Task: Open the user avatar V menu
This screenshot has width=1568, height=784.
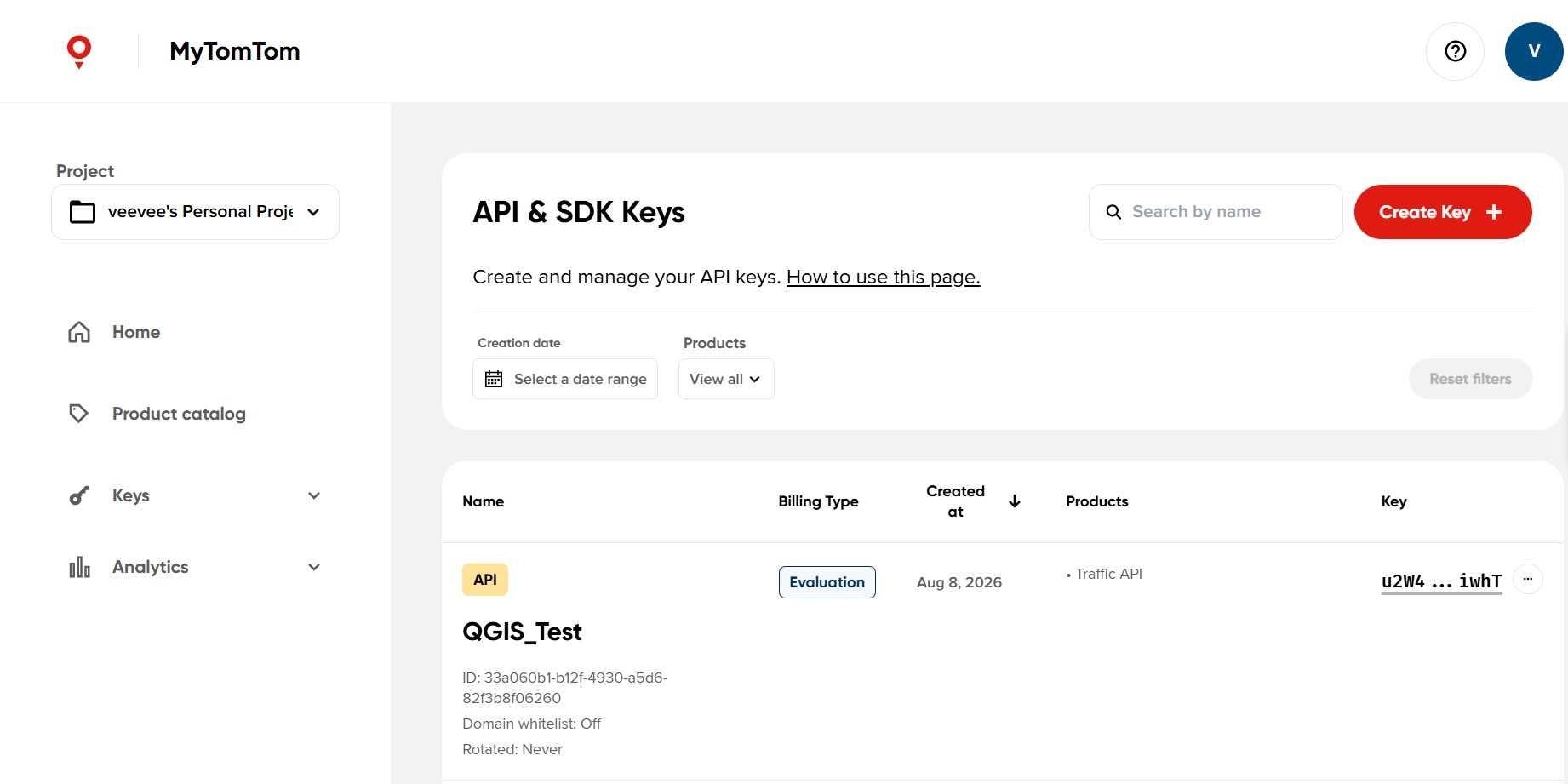Action: [x=1534, y=51]
